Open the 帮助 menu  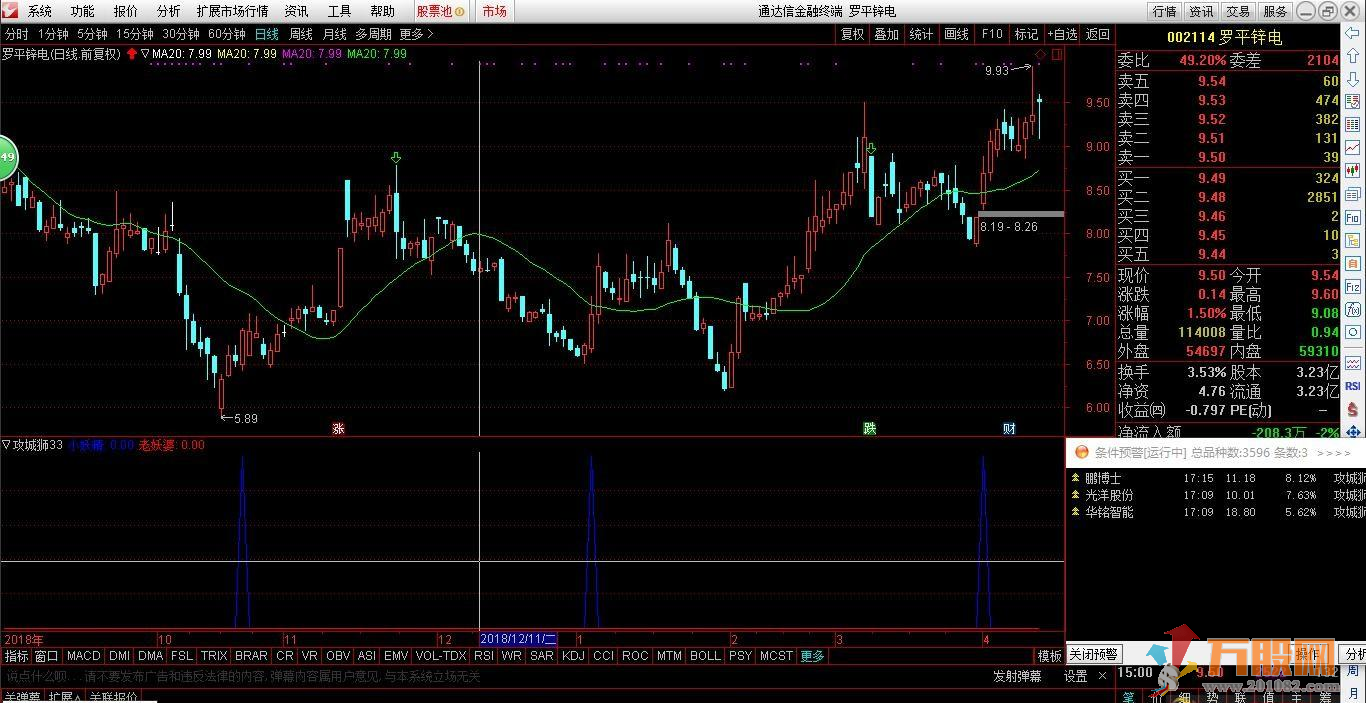click(382, 11)
